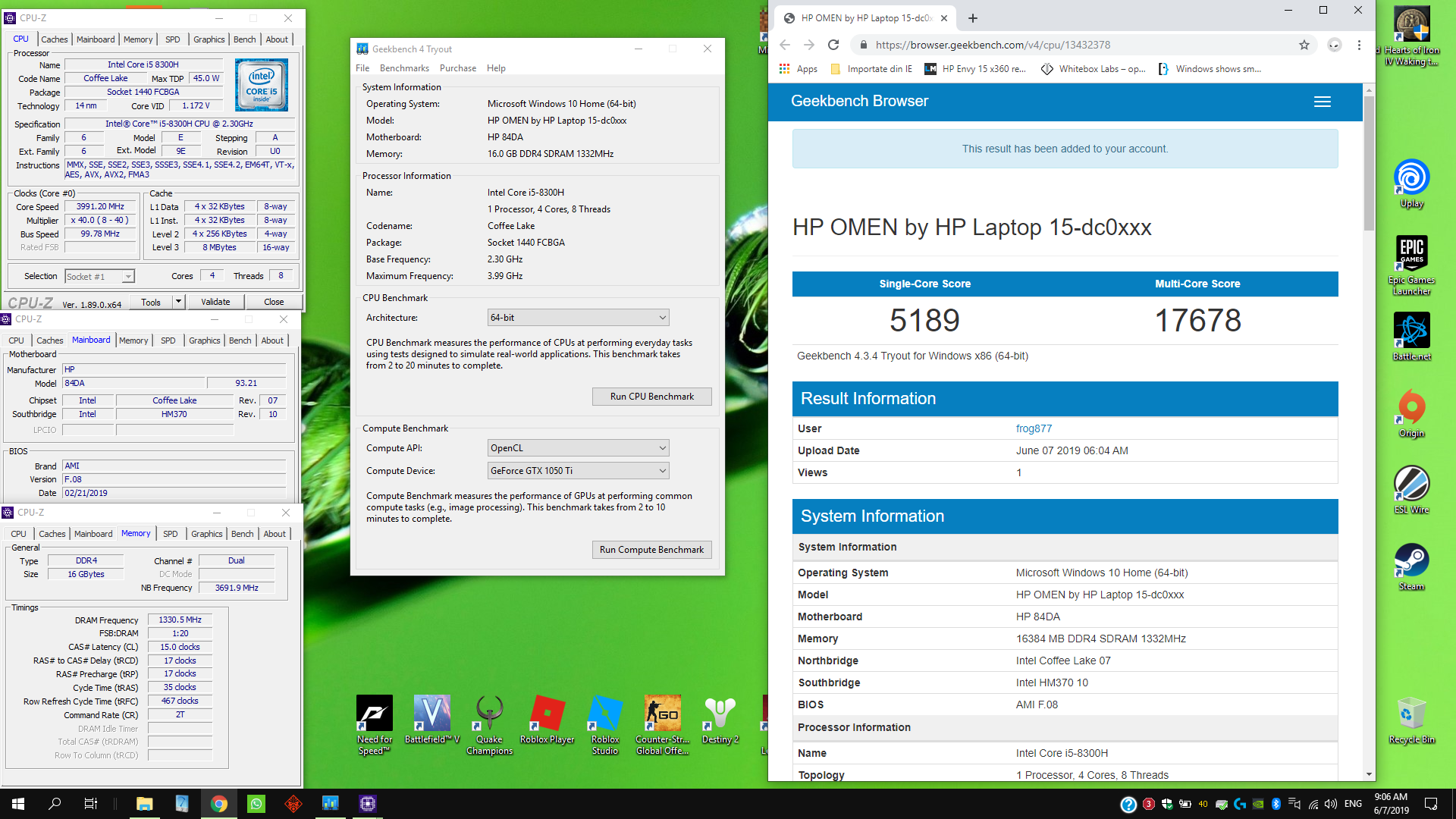Select the Hearts of Iron IV desktop icon

1411,36
